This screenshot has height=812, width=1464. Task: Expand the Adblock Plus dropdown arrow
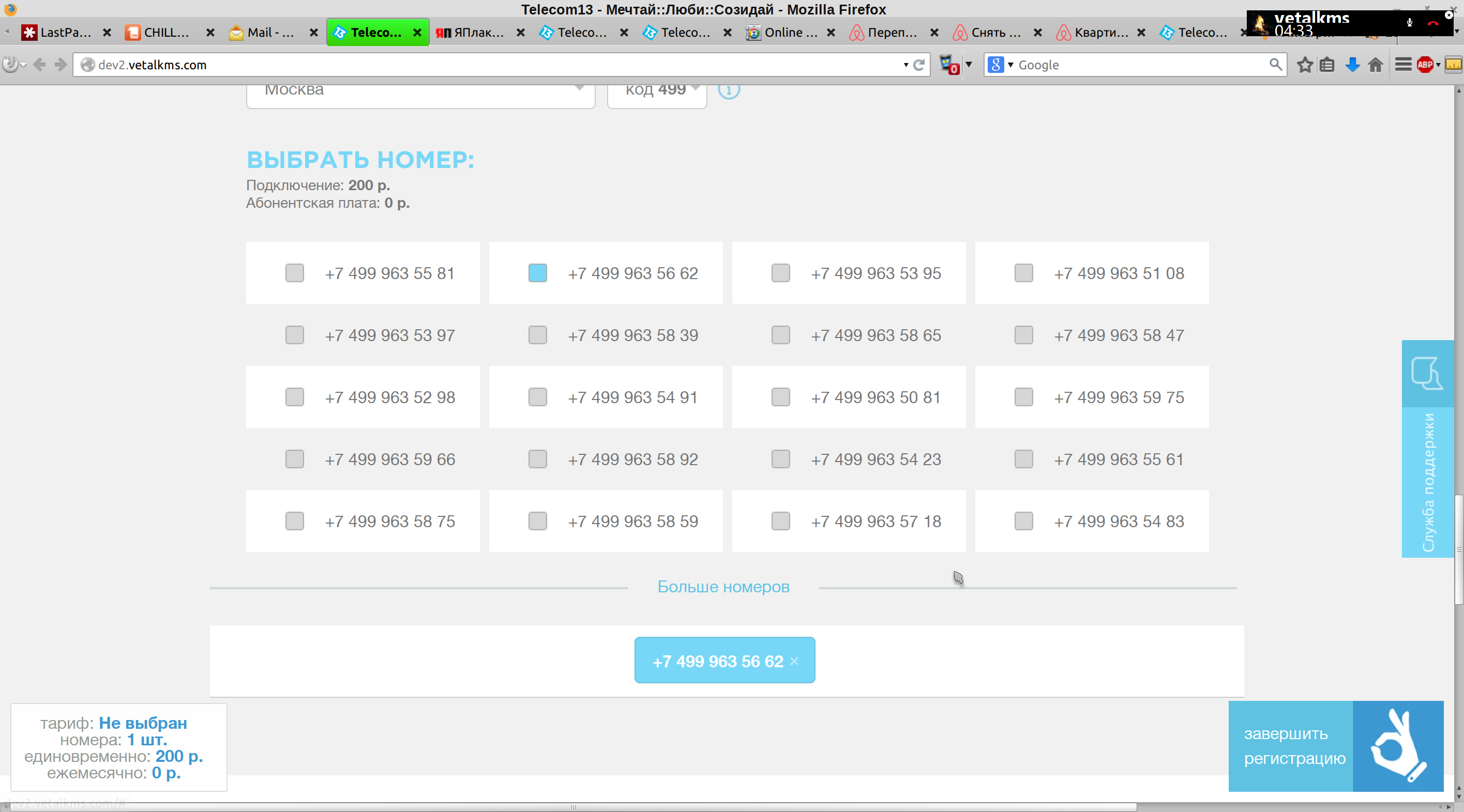[1439, 65]
